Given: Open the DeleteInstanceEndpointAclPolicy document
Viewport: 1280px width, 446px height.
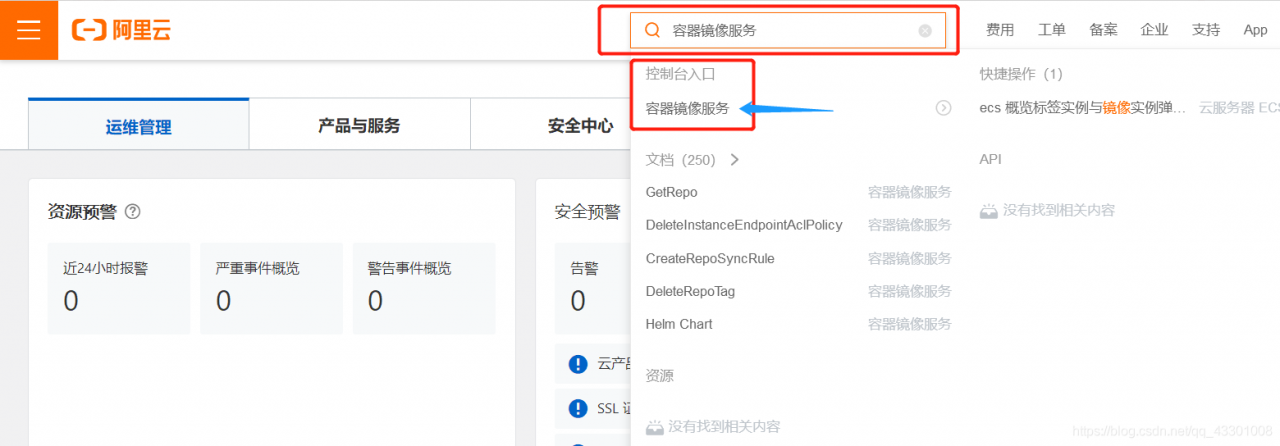Looking at the screenshot, I should [x=744, y=225].
